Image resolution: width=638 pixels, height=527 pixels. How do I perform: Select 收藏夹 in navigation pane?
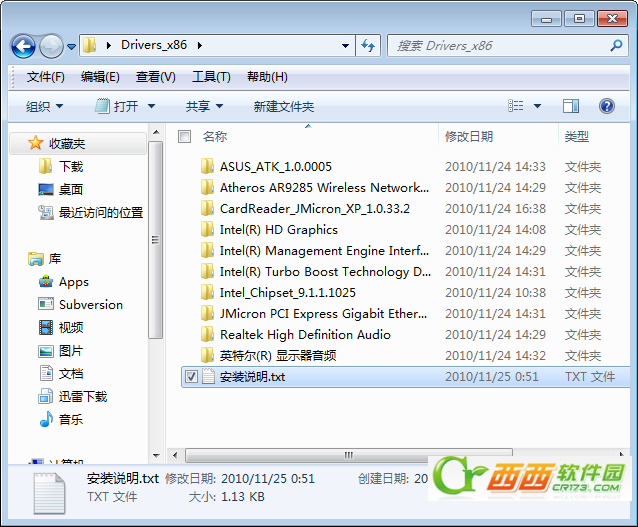(x=78, y=143)
